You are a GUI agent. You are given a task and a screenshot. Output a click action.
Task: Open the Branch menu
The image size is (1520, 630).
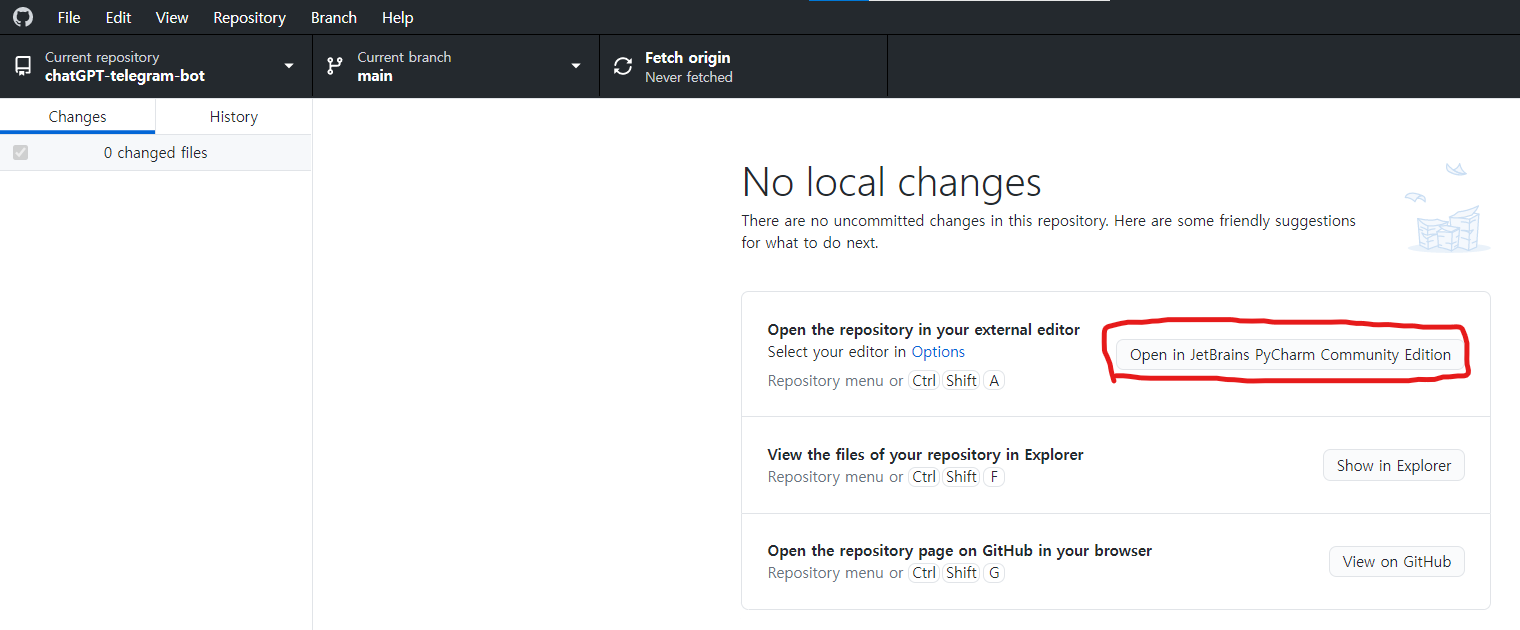pyautogui.click(x=334, y=18)
